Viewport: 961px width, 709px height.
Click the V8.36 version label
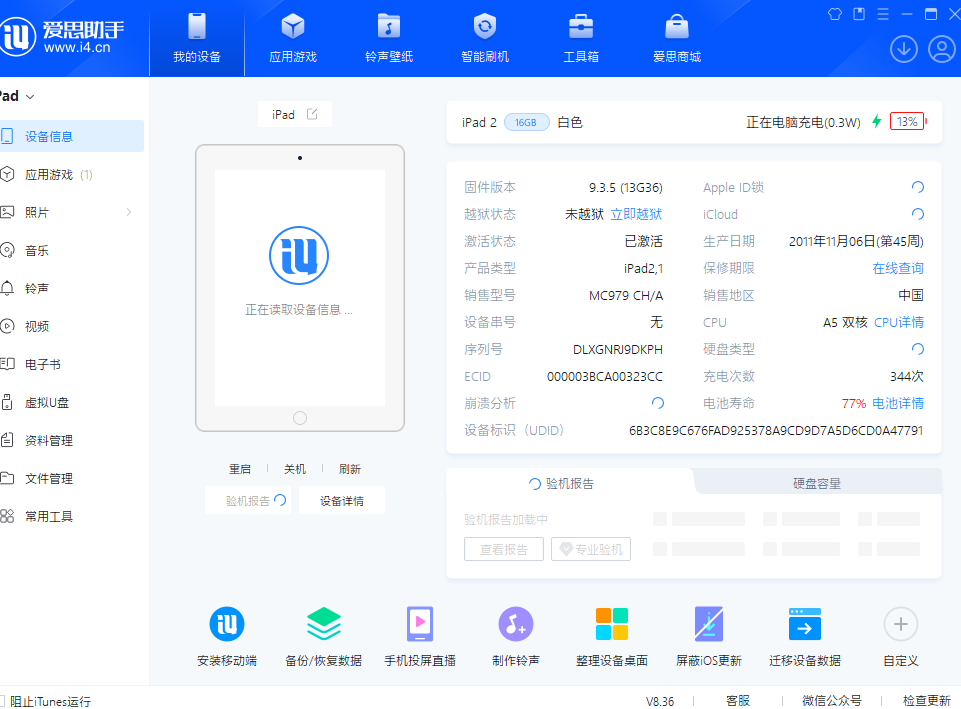[x=659, y=701]
